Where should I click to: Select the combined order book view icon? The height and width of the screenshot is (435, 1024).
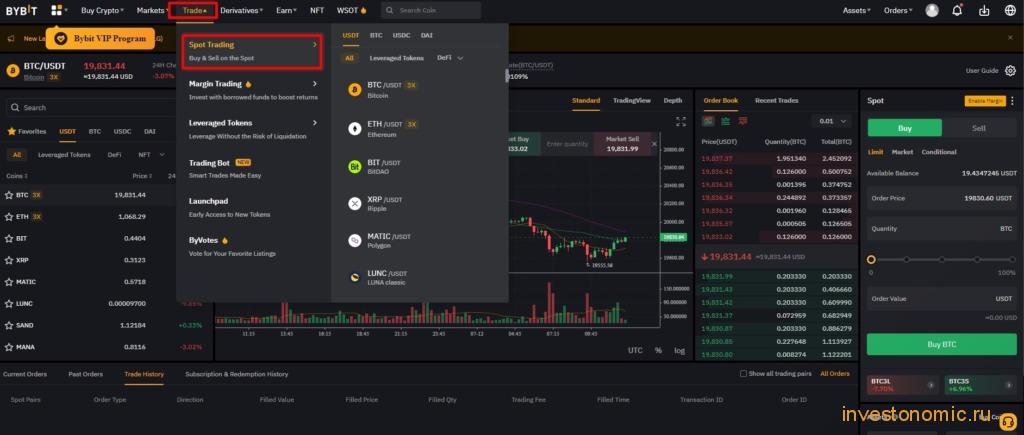coord(708,121)
